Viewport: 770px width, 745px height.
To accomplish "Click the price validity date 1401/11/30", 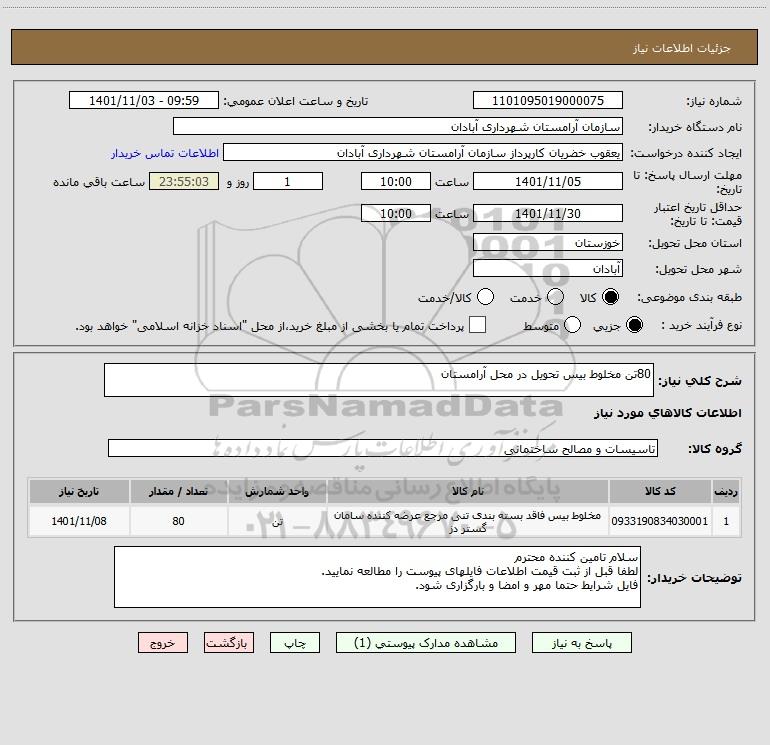I will pyautogui.click(x=548, y=214).
